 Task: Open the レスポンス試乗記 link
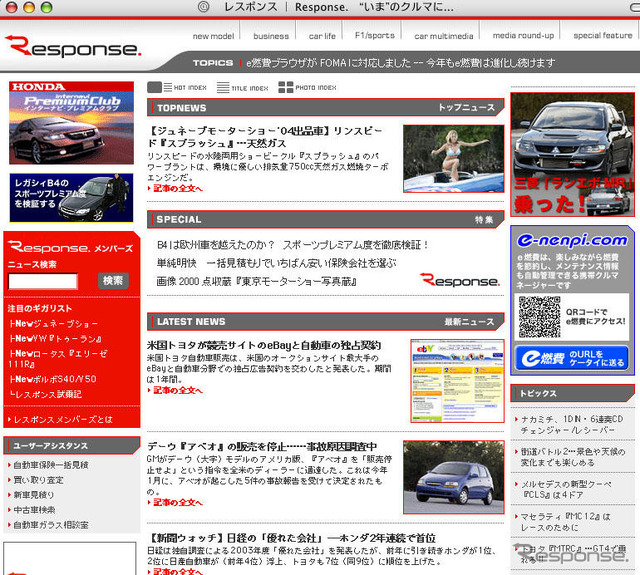click(x=46, y=394)
